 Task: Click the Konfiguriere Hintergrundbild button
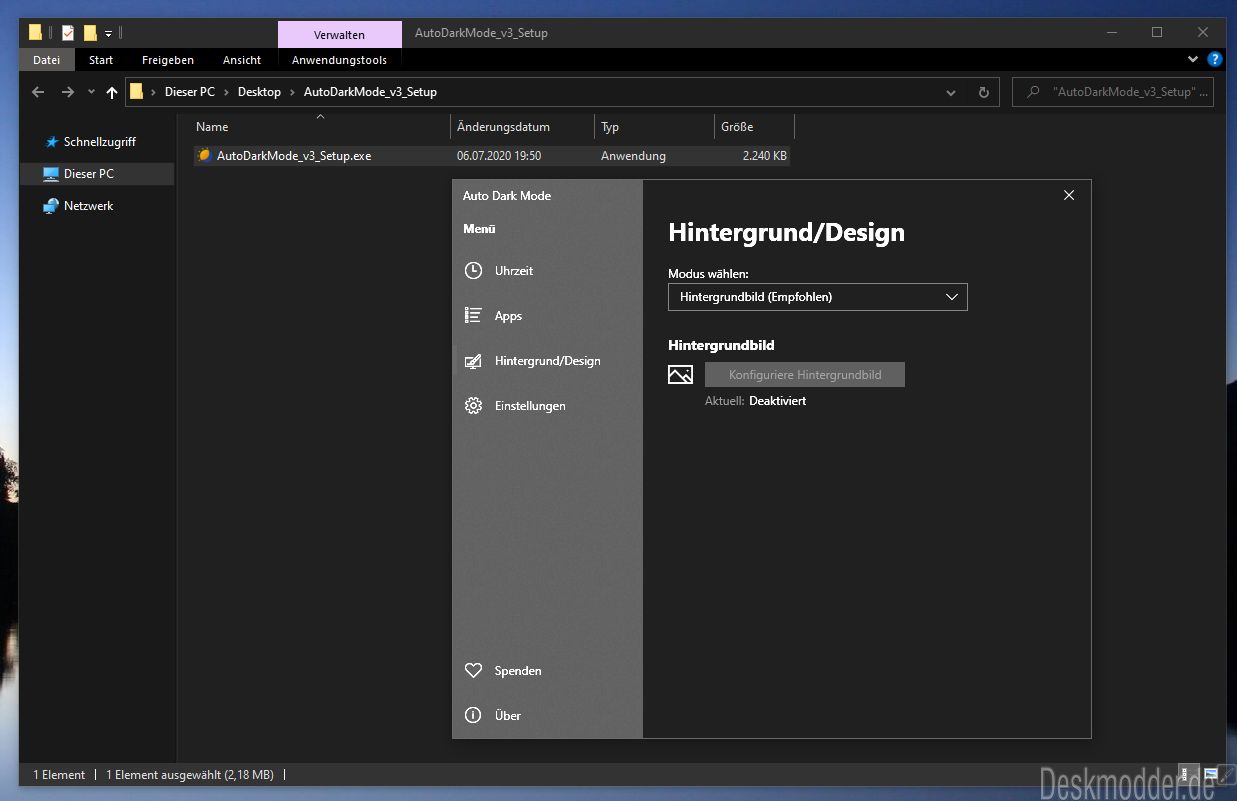(805, 375)
